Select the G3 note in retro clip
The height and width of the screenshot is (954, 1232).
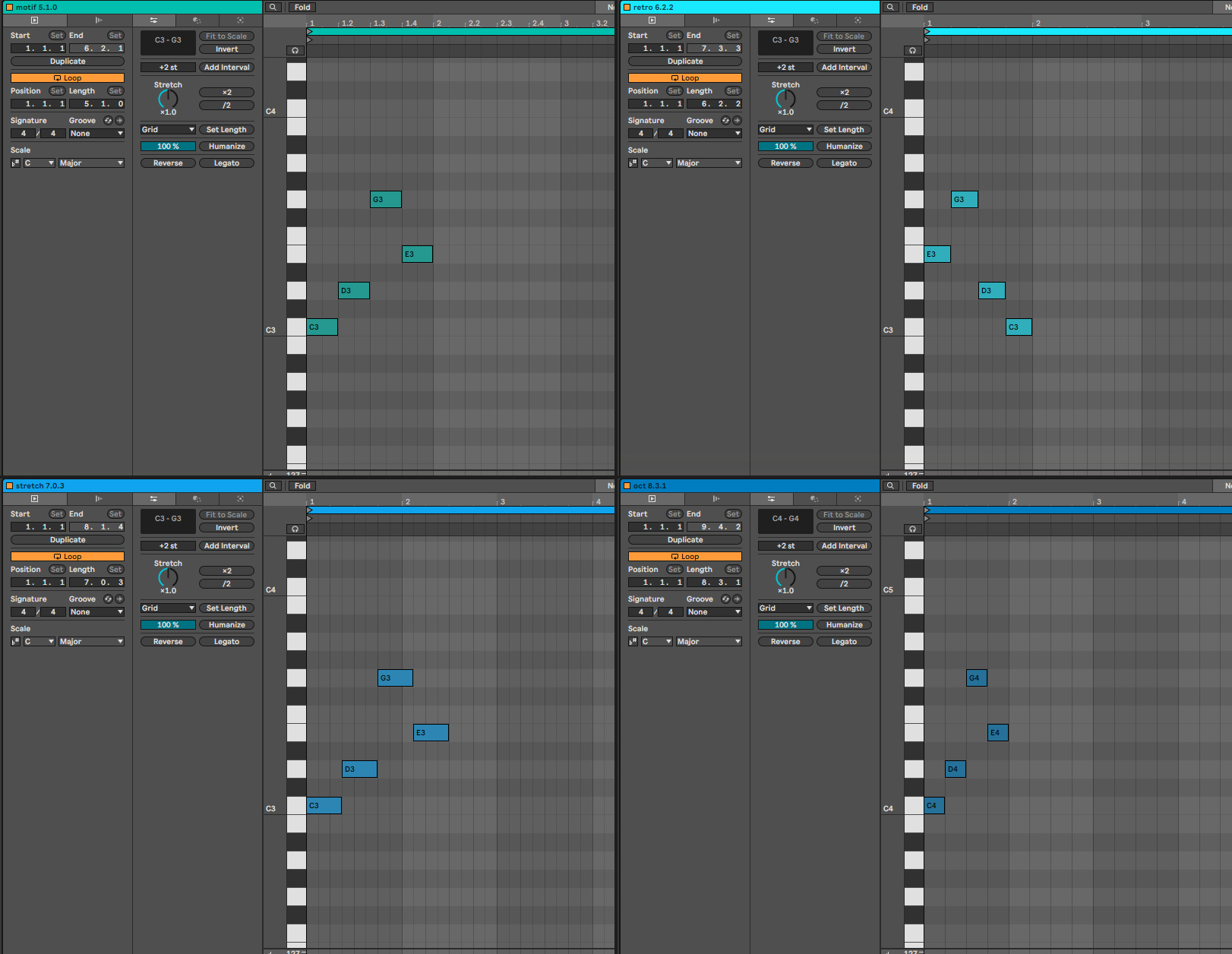[x=965, y=200]
